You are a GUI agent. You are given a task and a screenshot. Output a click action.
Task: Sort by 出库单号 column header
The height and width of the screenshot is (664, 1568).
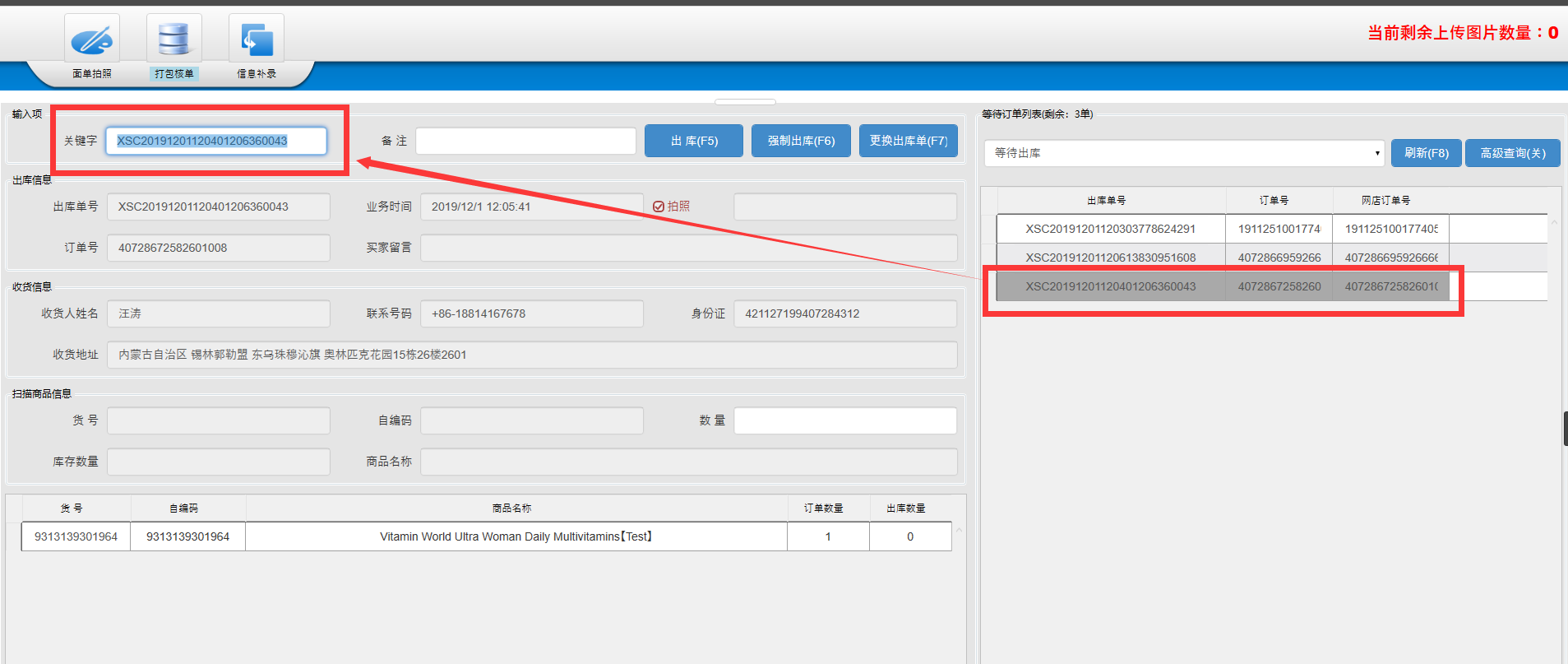(x=1106, y=201)
